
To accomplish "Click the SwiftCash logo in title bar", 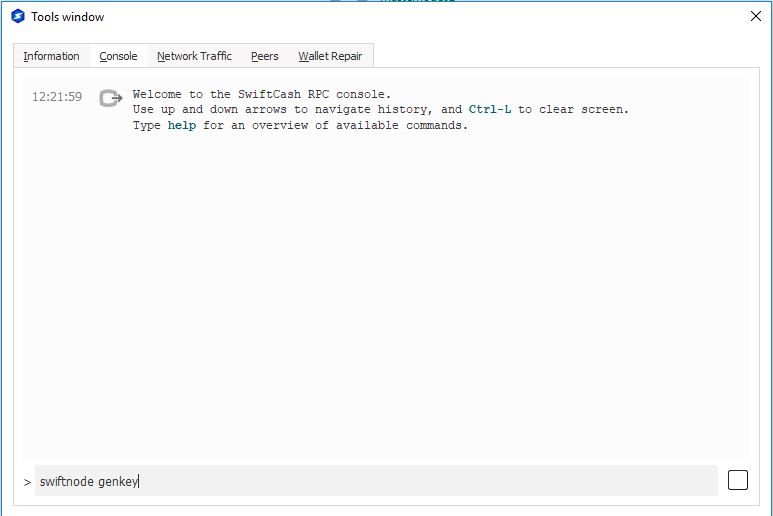I will click(18, 16).
